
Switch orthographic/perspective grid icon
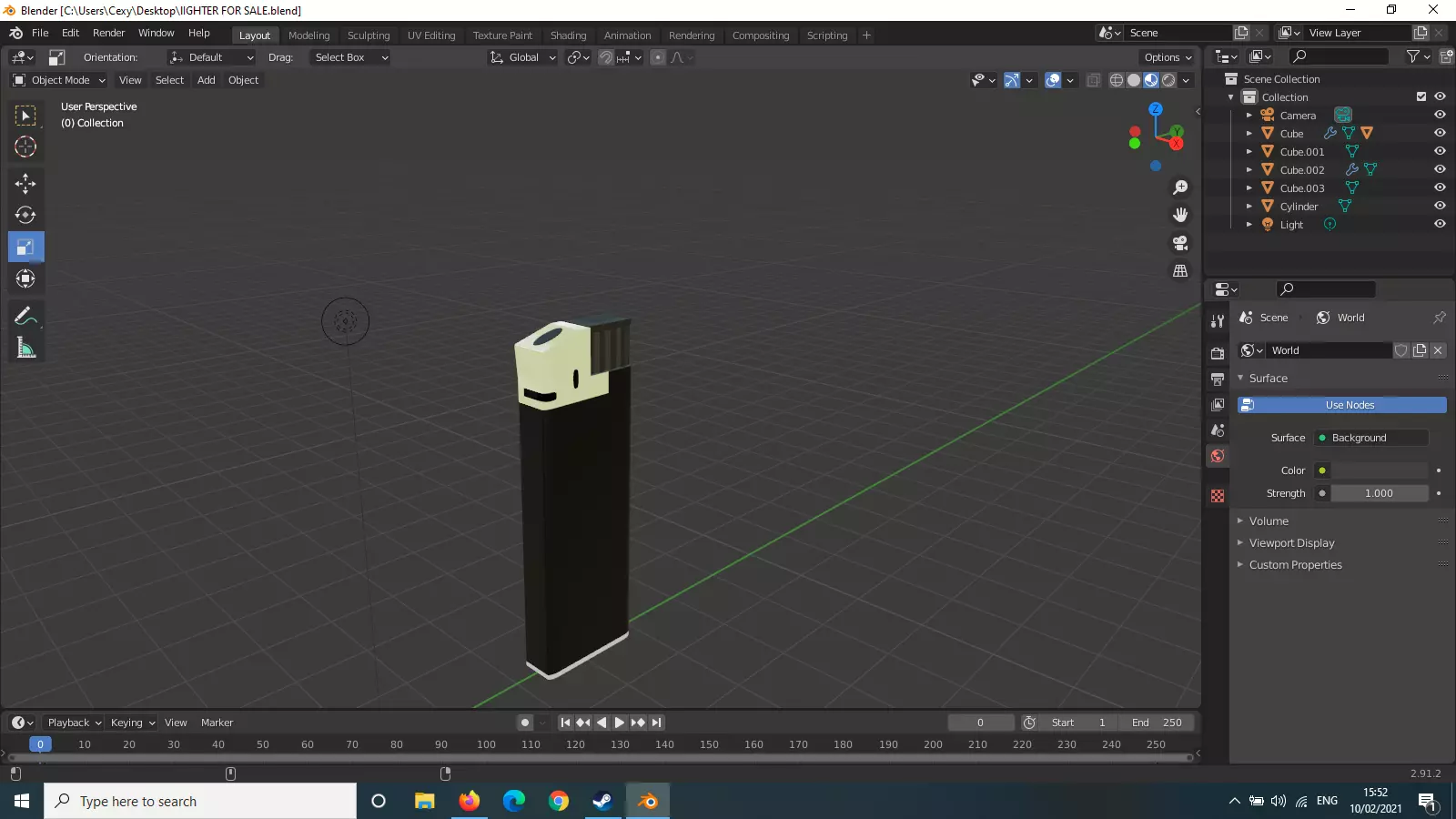[x=1180, y=271]
